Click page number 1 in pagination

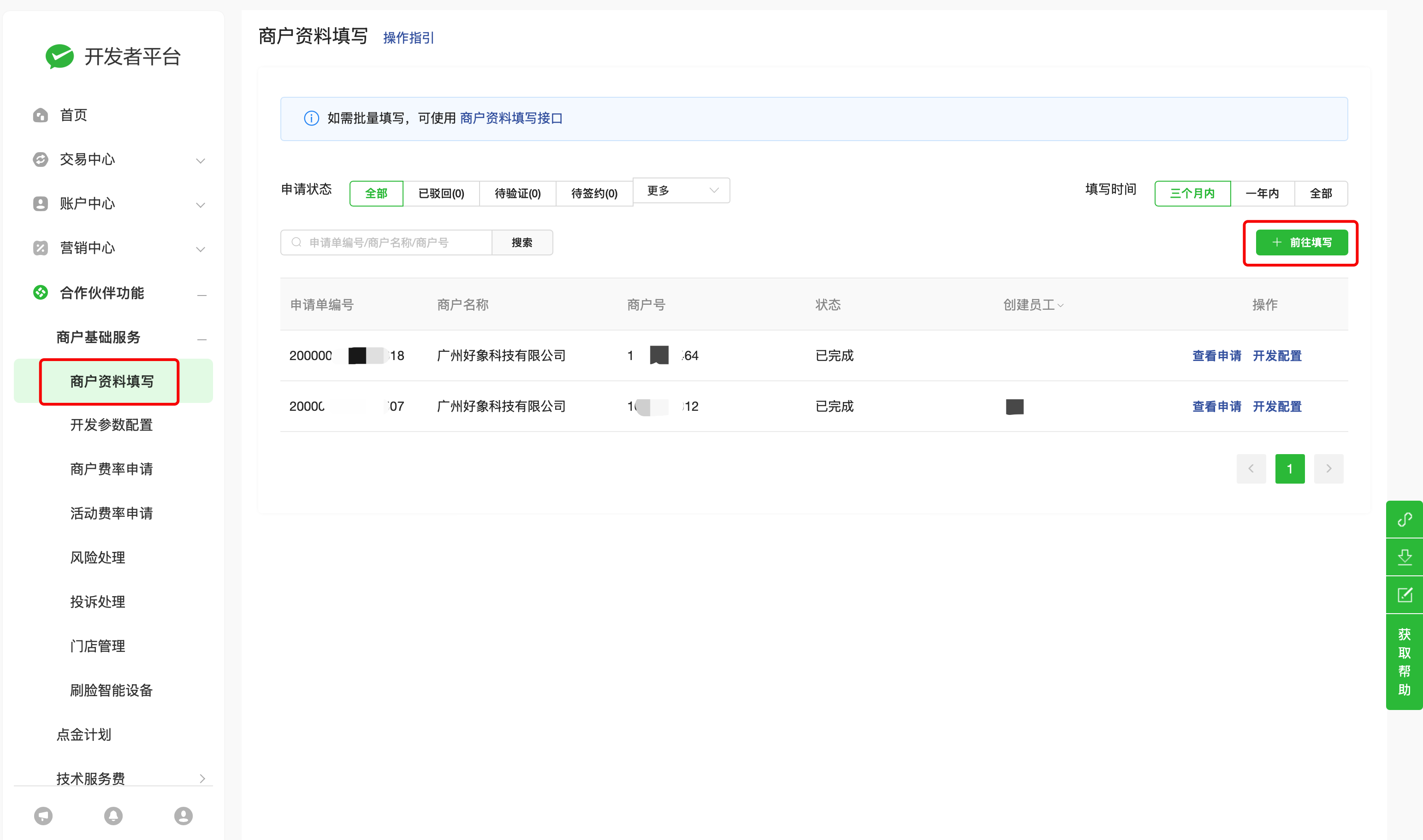point(1290,469)
